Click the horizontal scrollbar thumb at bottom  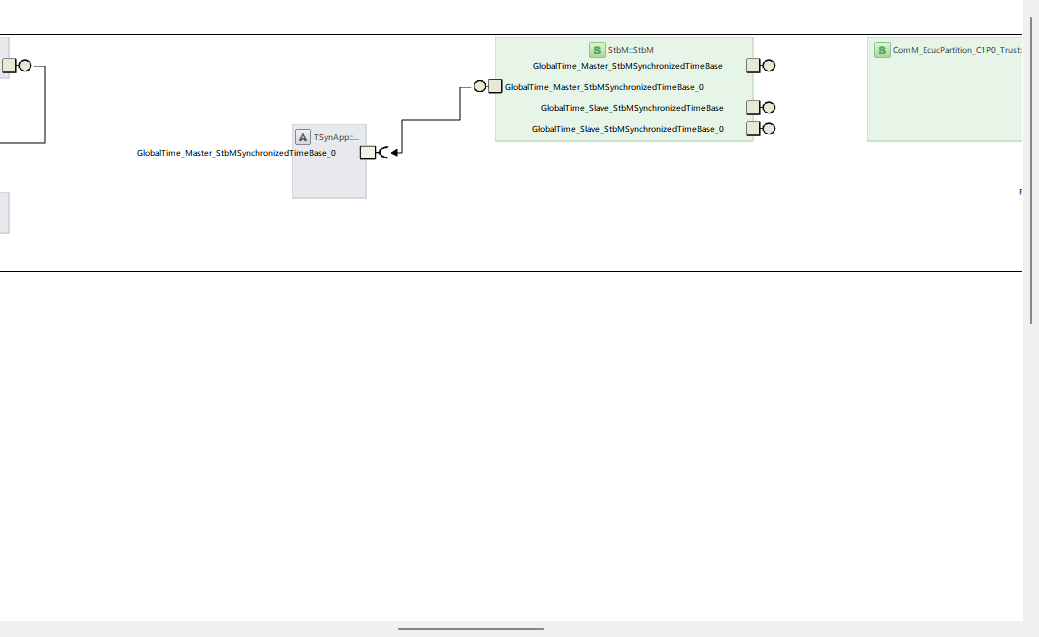tap(470, 629)
